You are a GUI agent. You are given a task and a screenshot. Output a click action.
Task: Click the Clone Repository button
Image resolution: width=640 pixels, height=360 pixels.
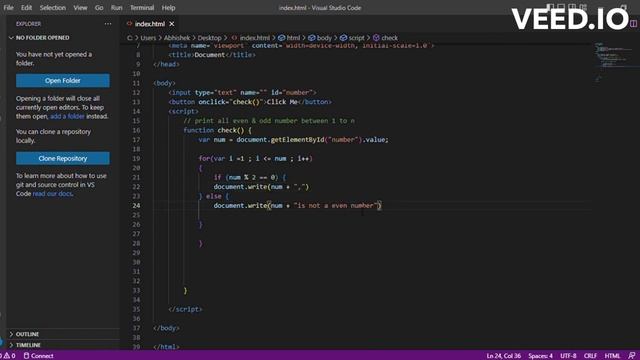[63, 158]
